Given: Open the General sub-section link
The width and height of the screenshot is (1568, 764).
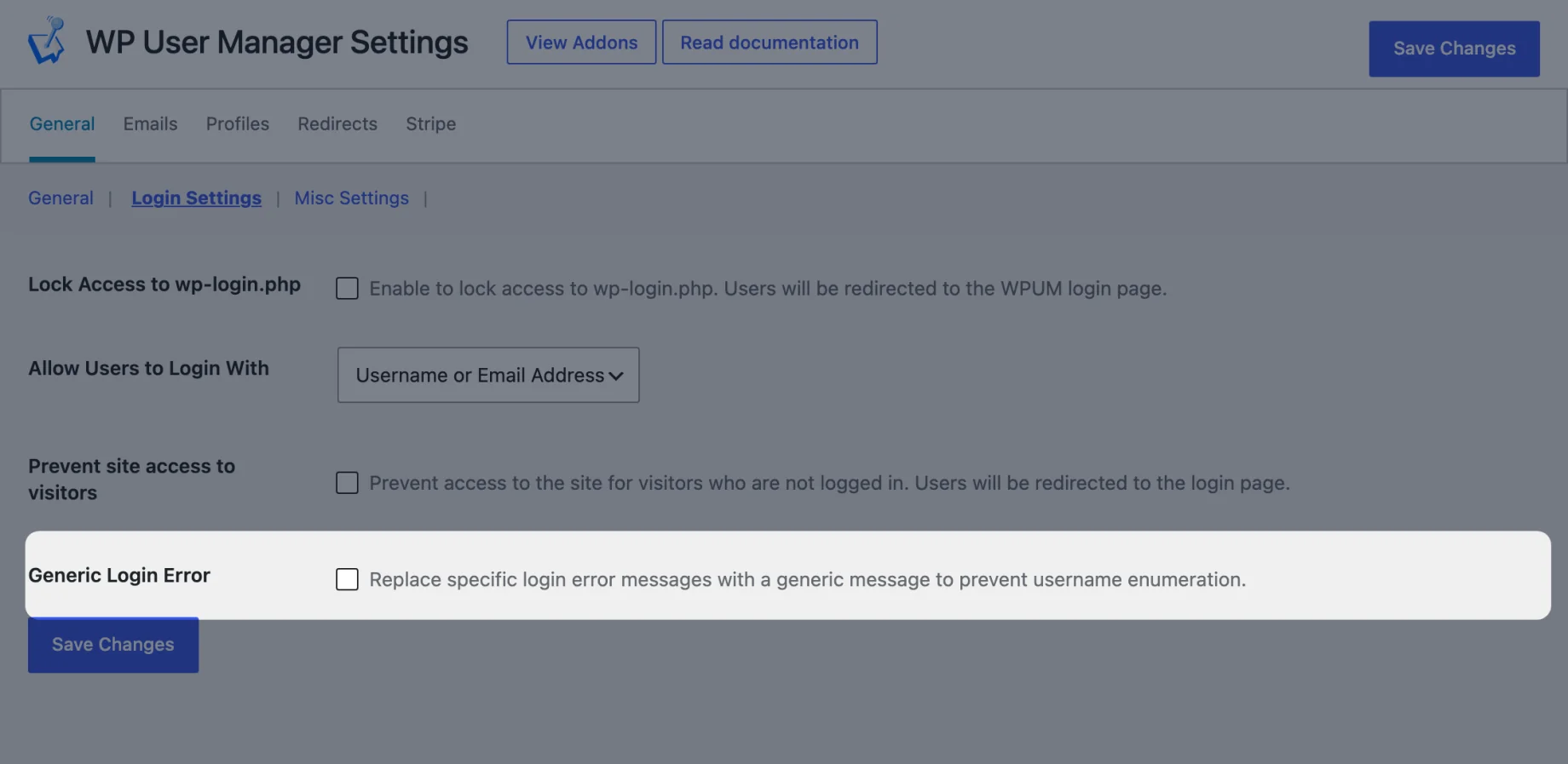Looking at the screenshot, I should (61, 198).
